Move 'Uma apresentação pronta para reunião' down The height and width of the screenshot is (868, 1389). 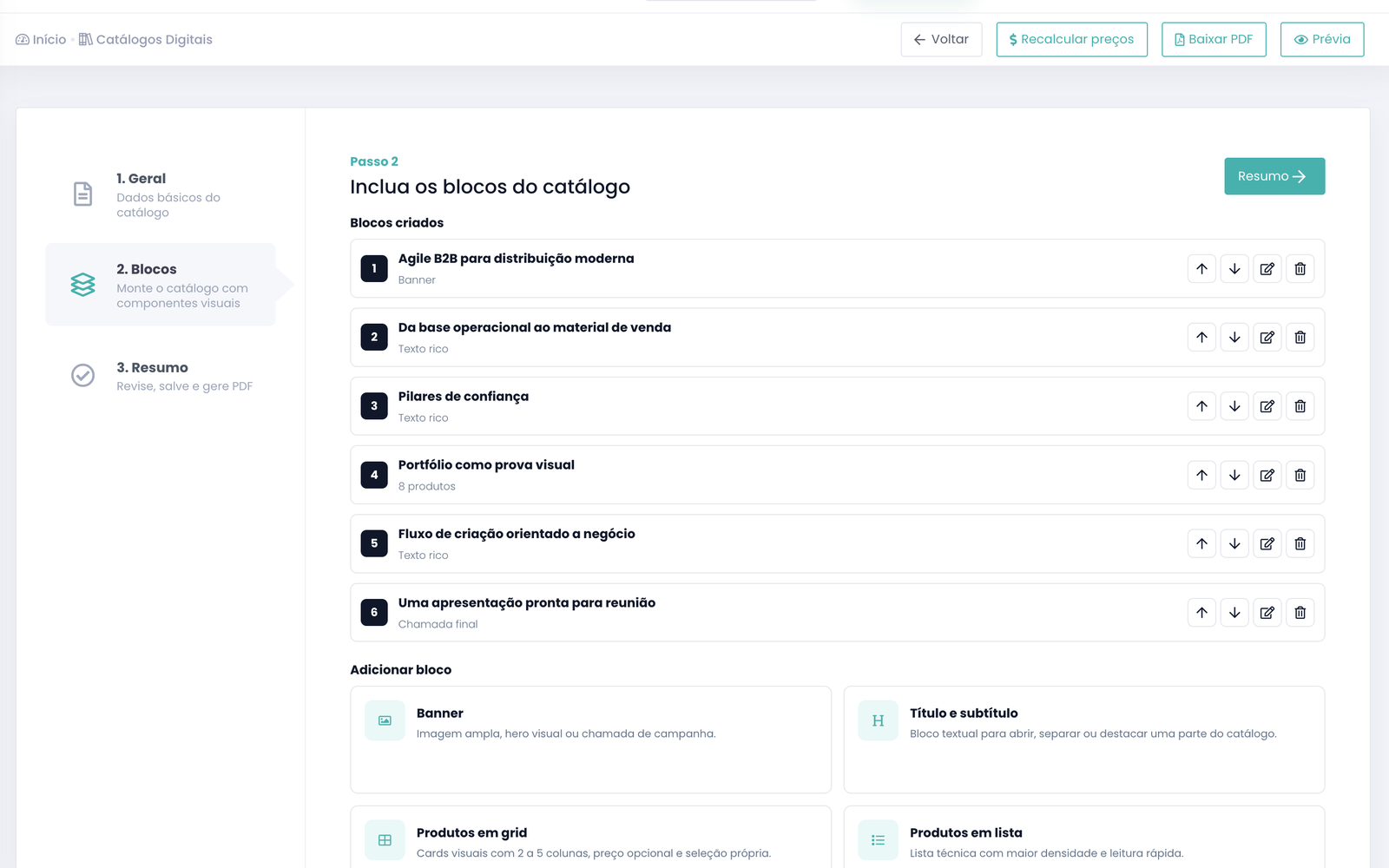tap(1234, 613)
